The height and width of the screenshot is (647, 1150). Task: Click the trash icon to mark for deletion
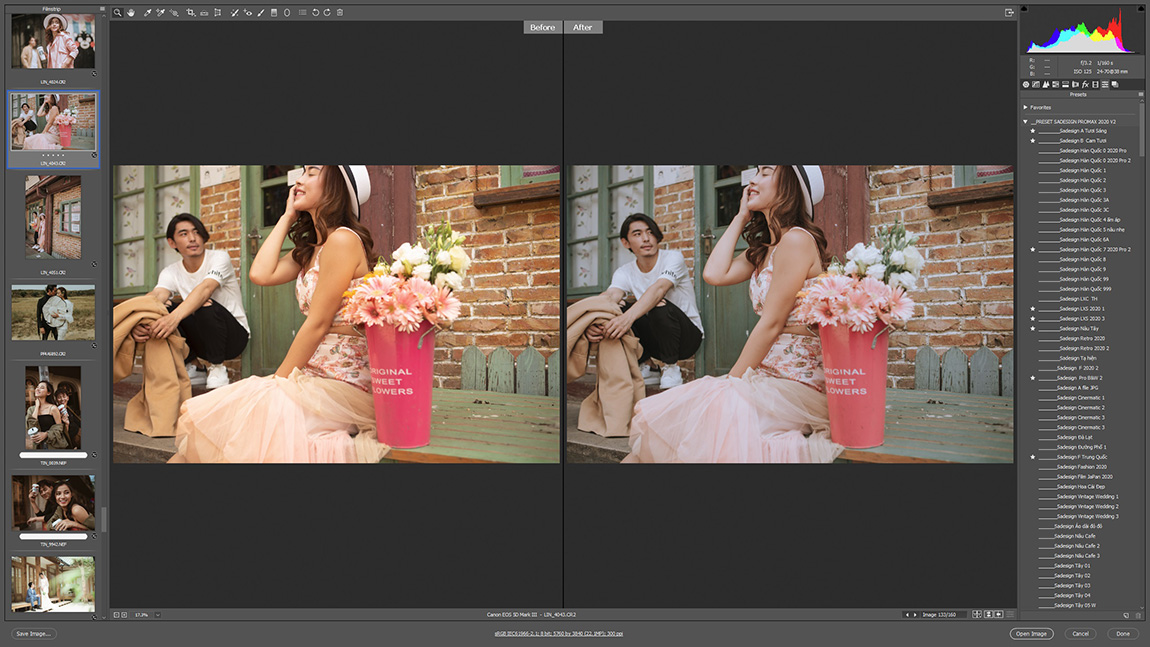(340, 13)
